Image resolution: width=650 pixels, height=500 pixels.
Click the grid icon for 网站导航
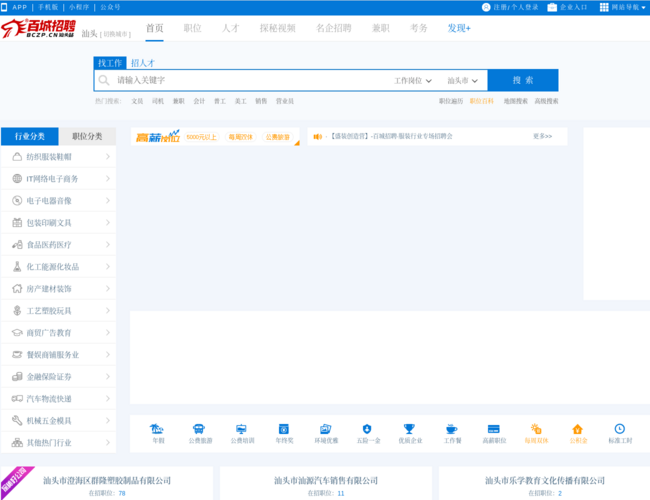604,7
